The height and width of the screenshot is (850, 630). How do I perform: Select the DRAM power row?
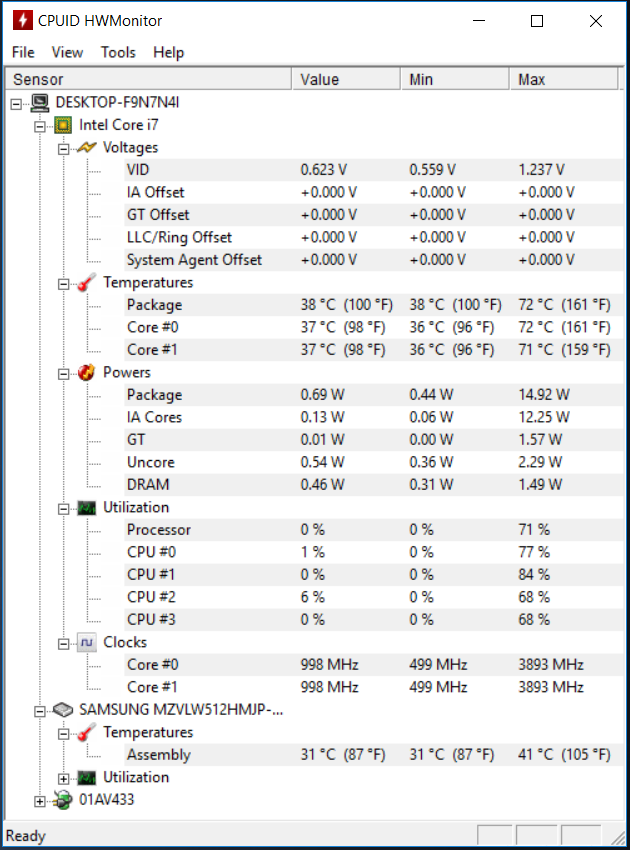click(374, 485)
